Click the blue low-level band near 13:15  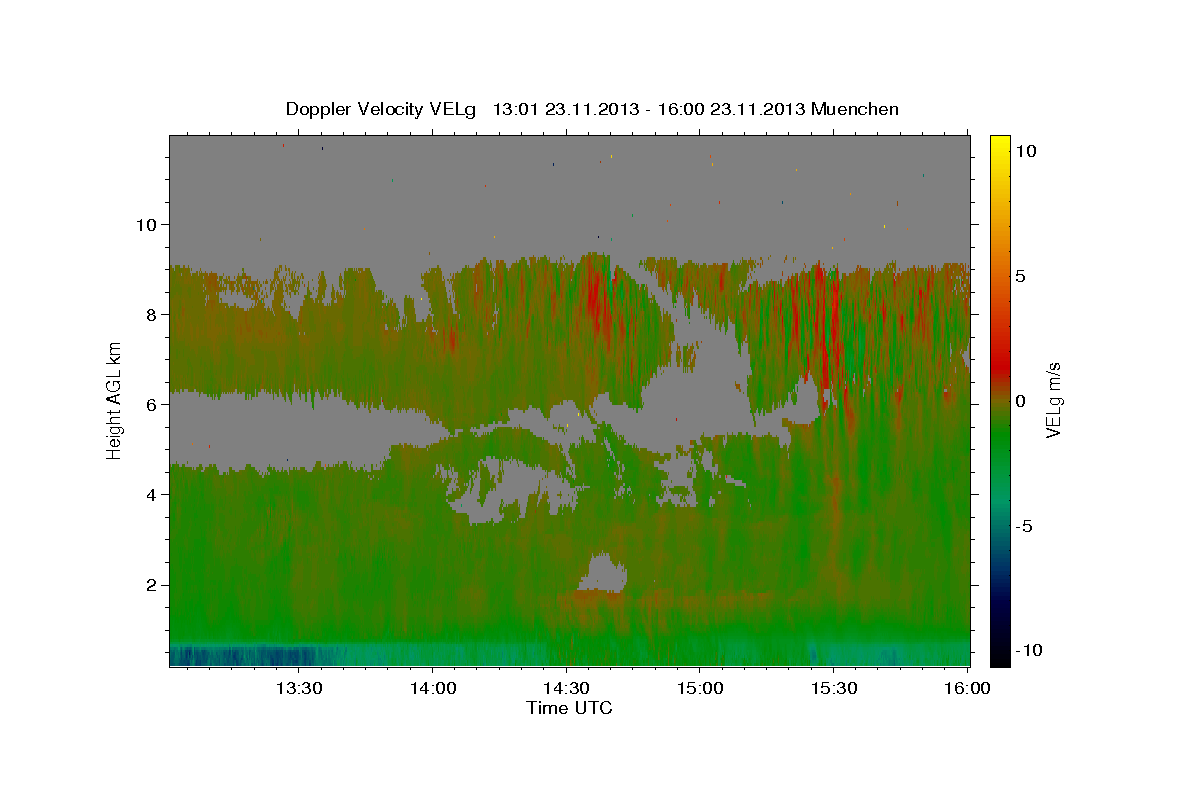tap(245, 655)
